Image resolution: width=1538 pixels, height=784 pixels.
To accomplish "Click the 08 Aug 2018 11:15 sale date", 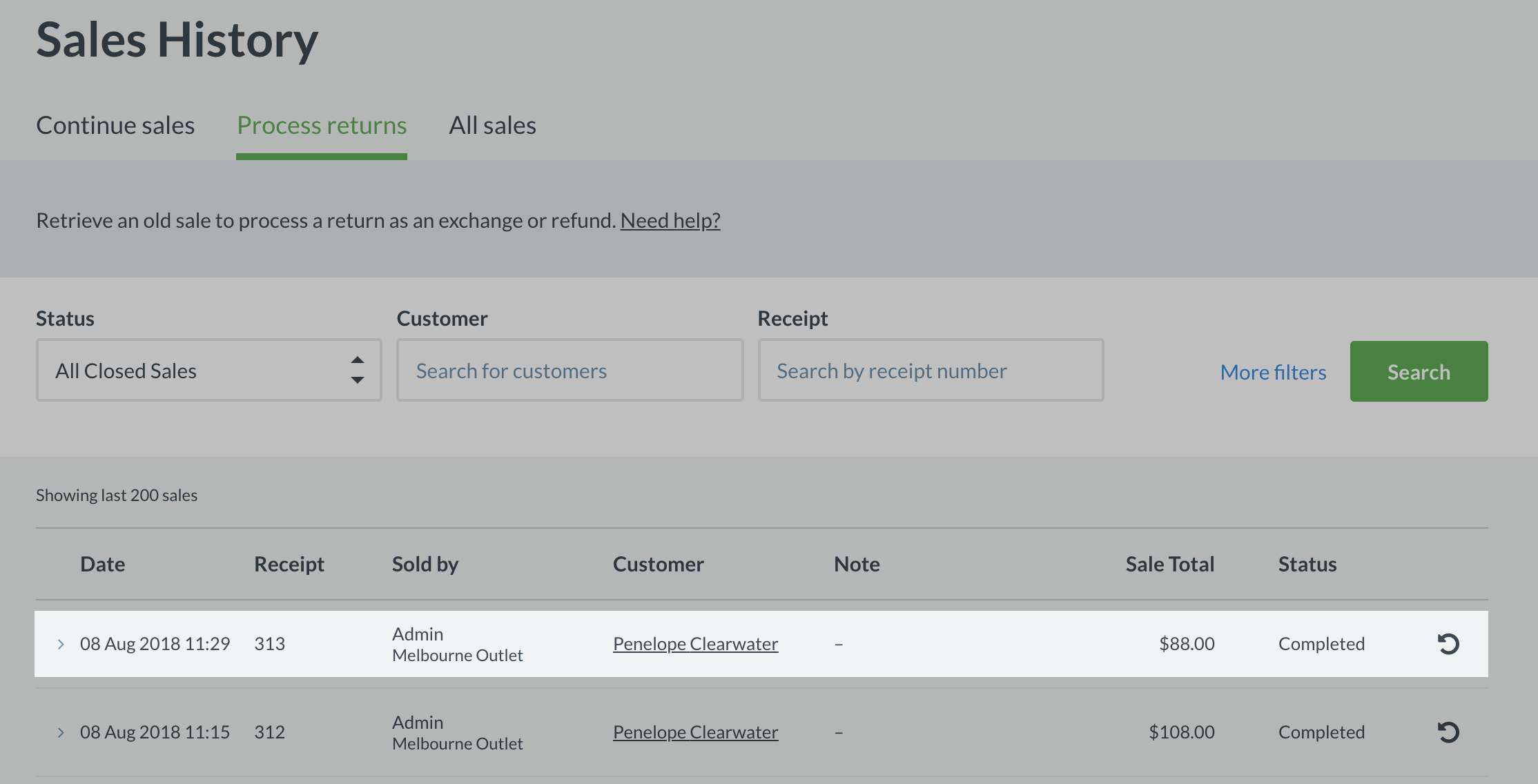I will click(155, 732).
